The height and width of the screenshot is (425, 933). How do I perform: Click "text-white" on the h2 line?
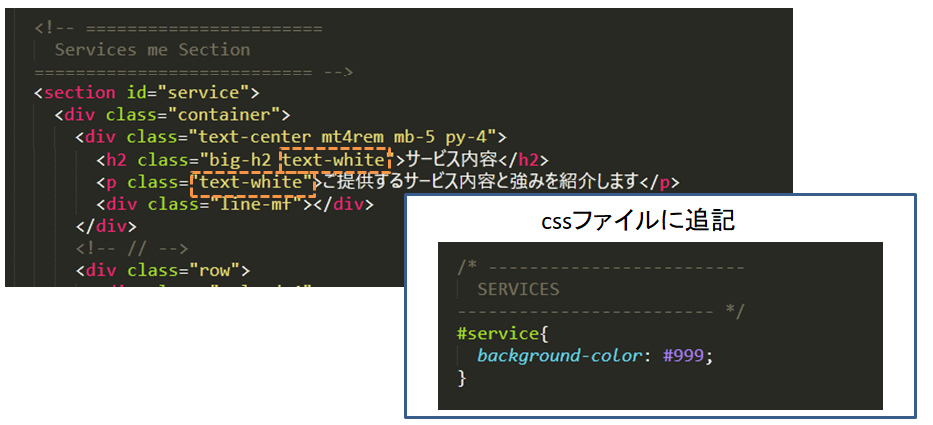(334, 160)
